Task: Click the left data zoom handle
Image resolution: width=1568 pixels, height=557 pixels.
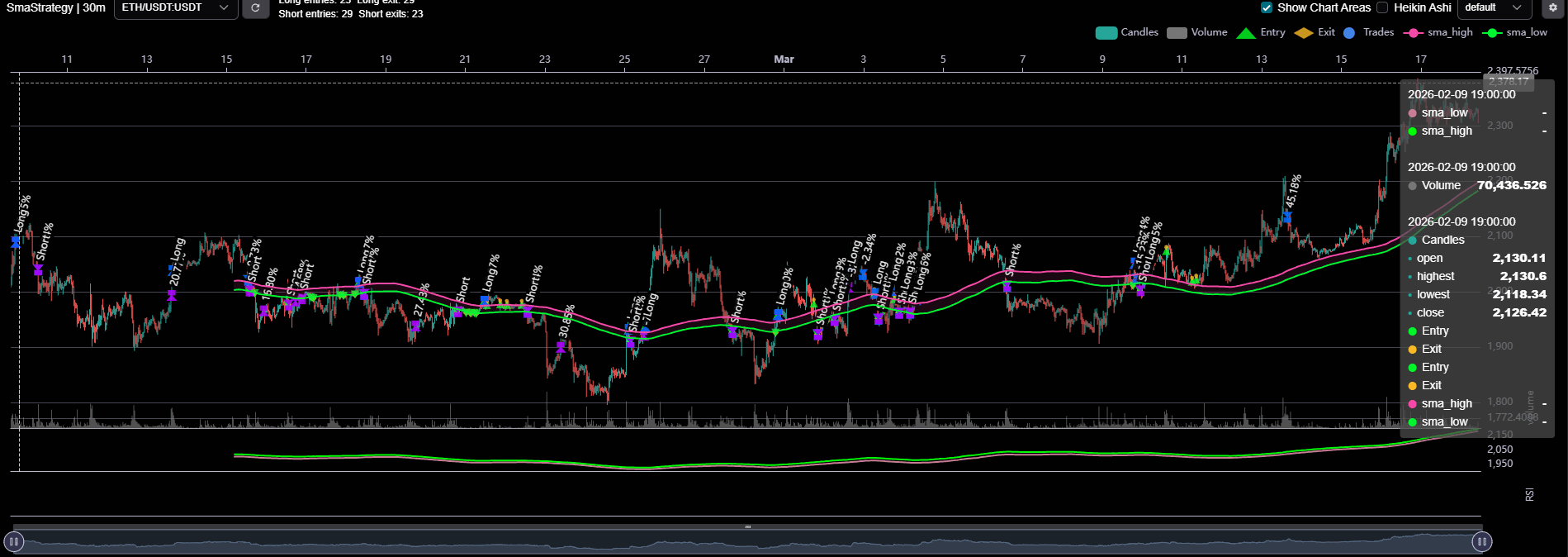Action: (14, 542)
